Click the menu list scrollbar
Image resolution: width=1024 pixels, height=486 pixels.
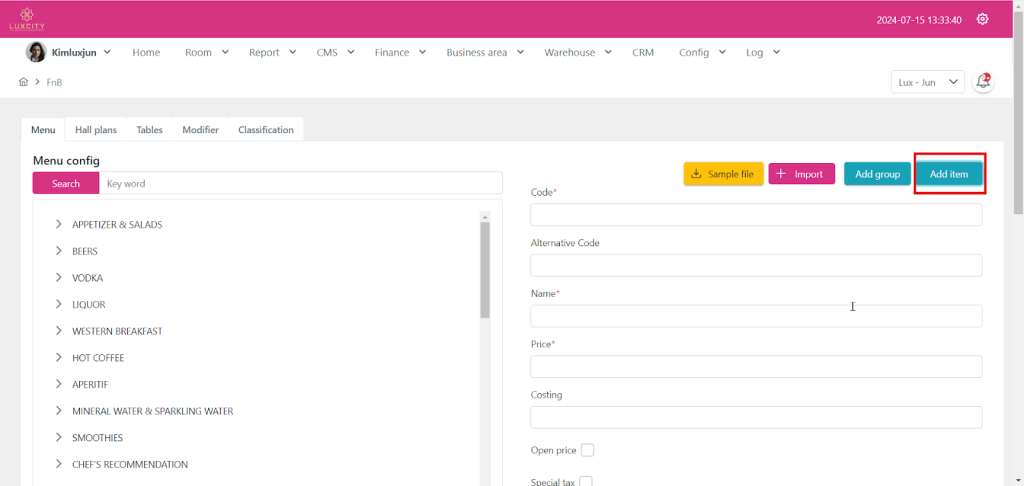point(485,270)
